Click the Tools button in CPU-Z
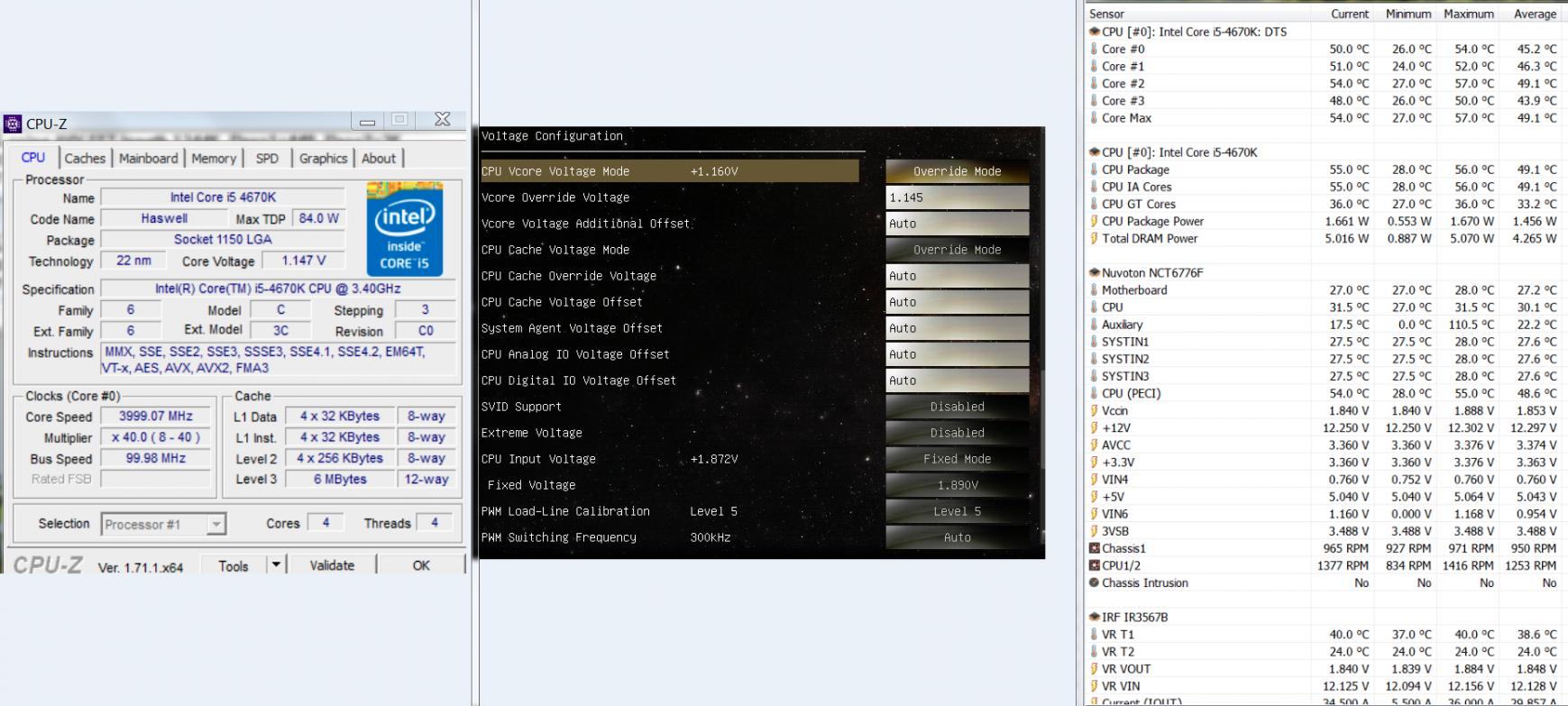The width and height of the screenshot is (1568, 706). coord(233,566)
